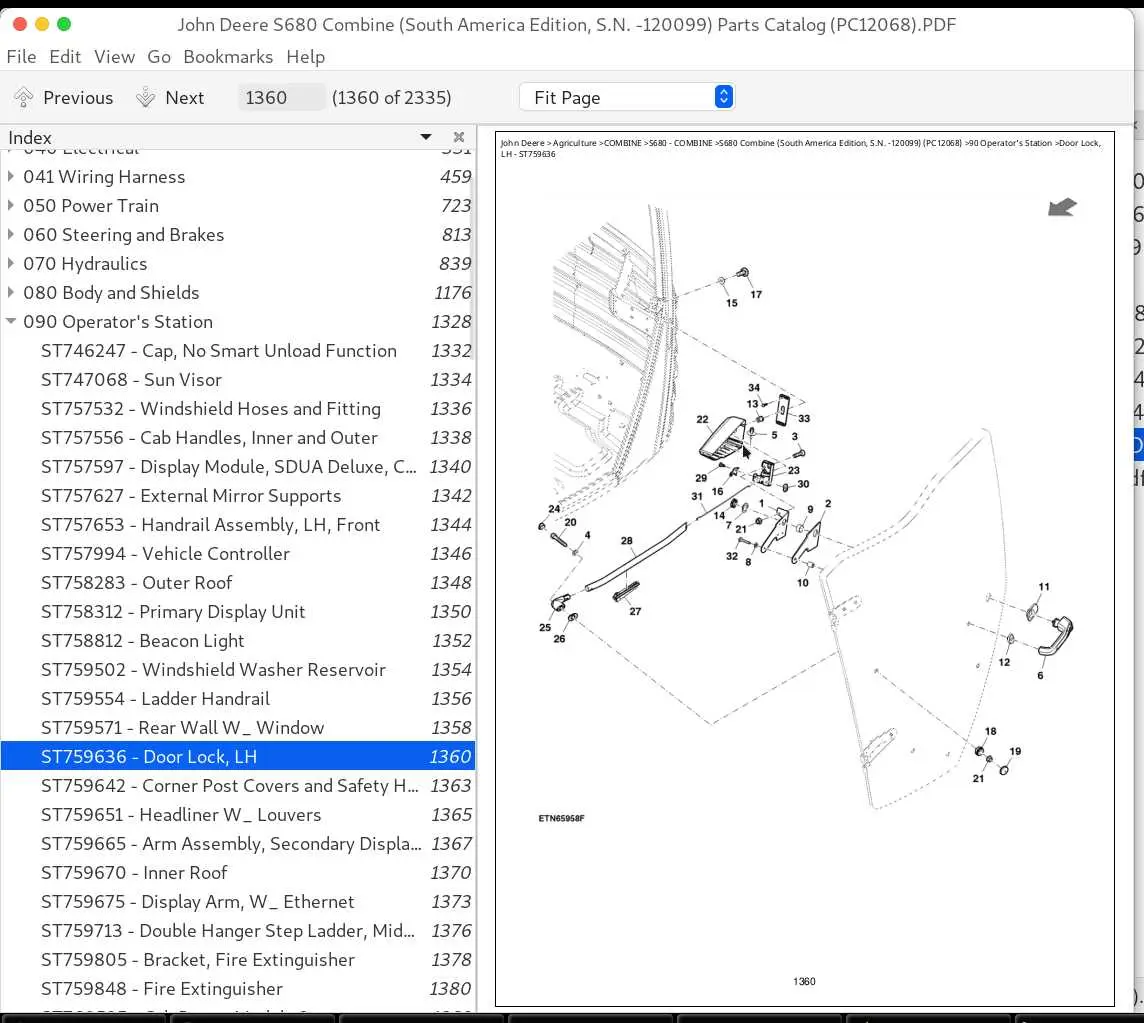Open the View menu

[114, 57]
